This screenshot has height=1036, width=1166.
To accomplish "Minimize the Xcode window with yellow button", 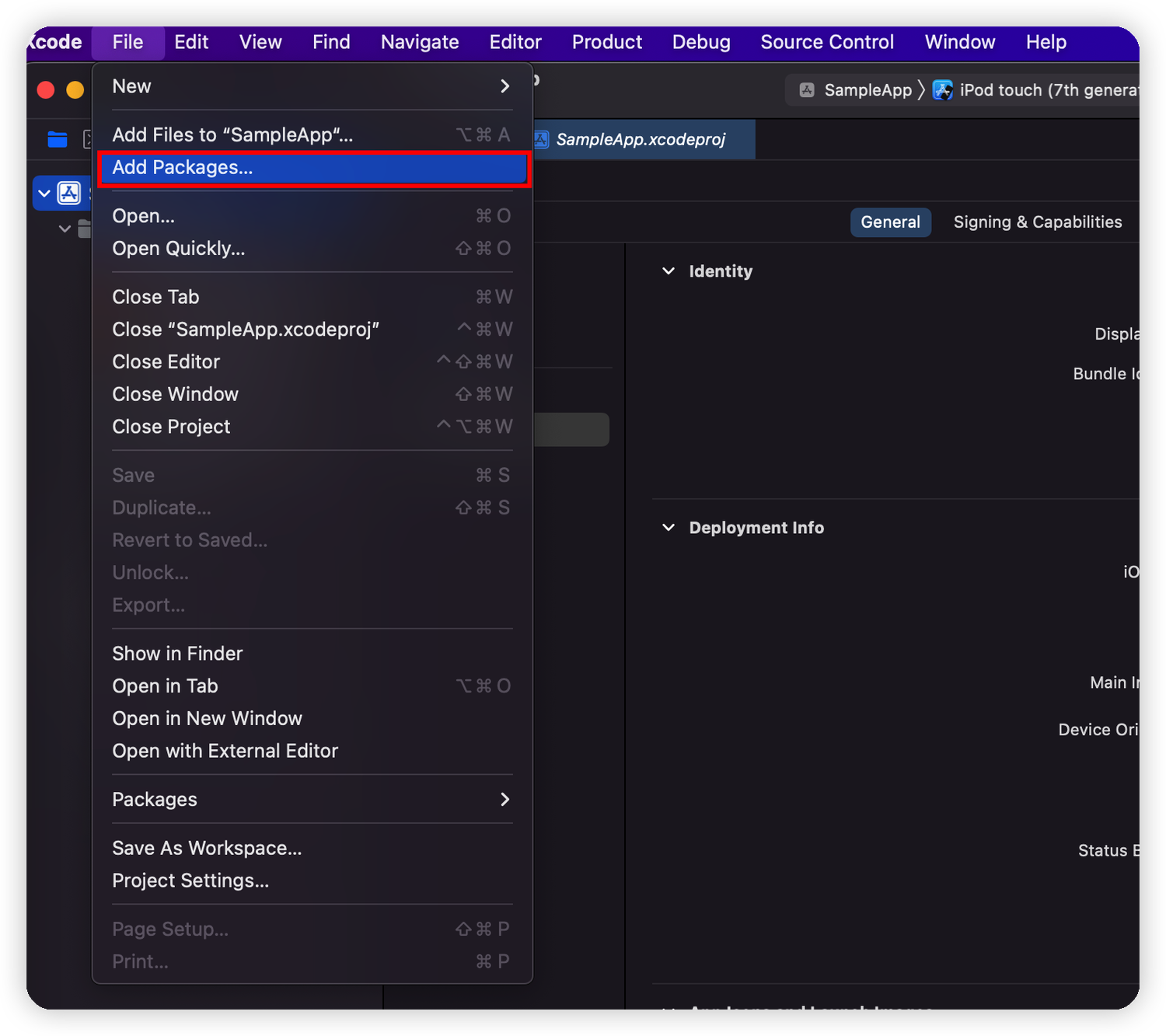I will pos(75,90).
